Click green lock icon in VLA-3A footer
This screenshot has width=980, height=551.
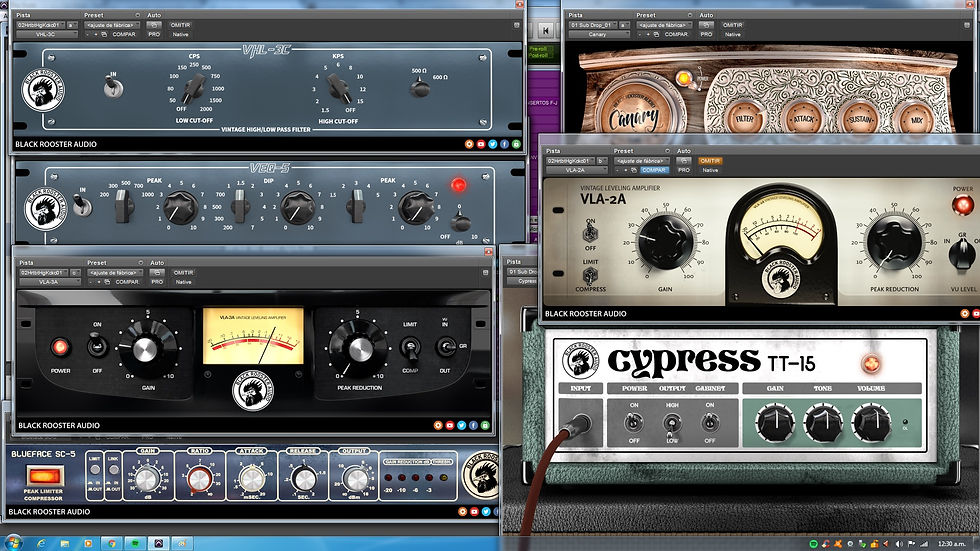click(485, 425)
